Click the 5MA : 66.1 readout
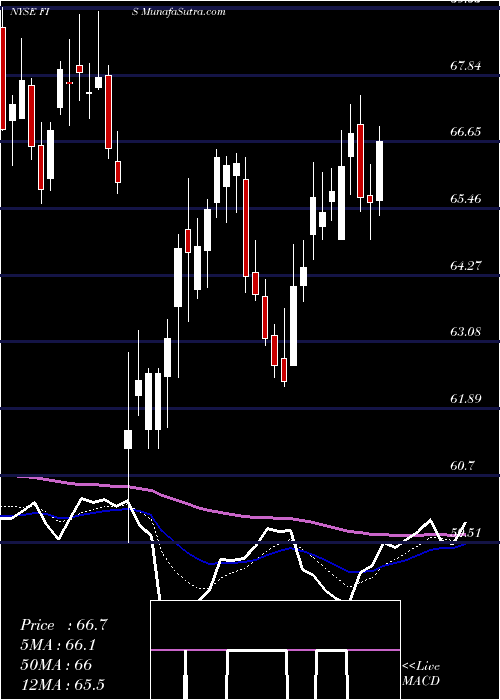Viewport: 500px width, 700px height. 58,645
